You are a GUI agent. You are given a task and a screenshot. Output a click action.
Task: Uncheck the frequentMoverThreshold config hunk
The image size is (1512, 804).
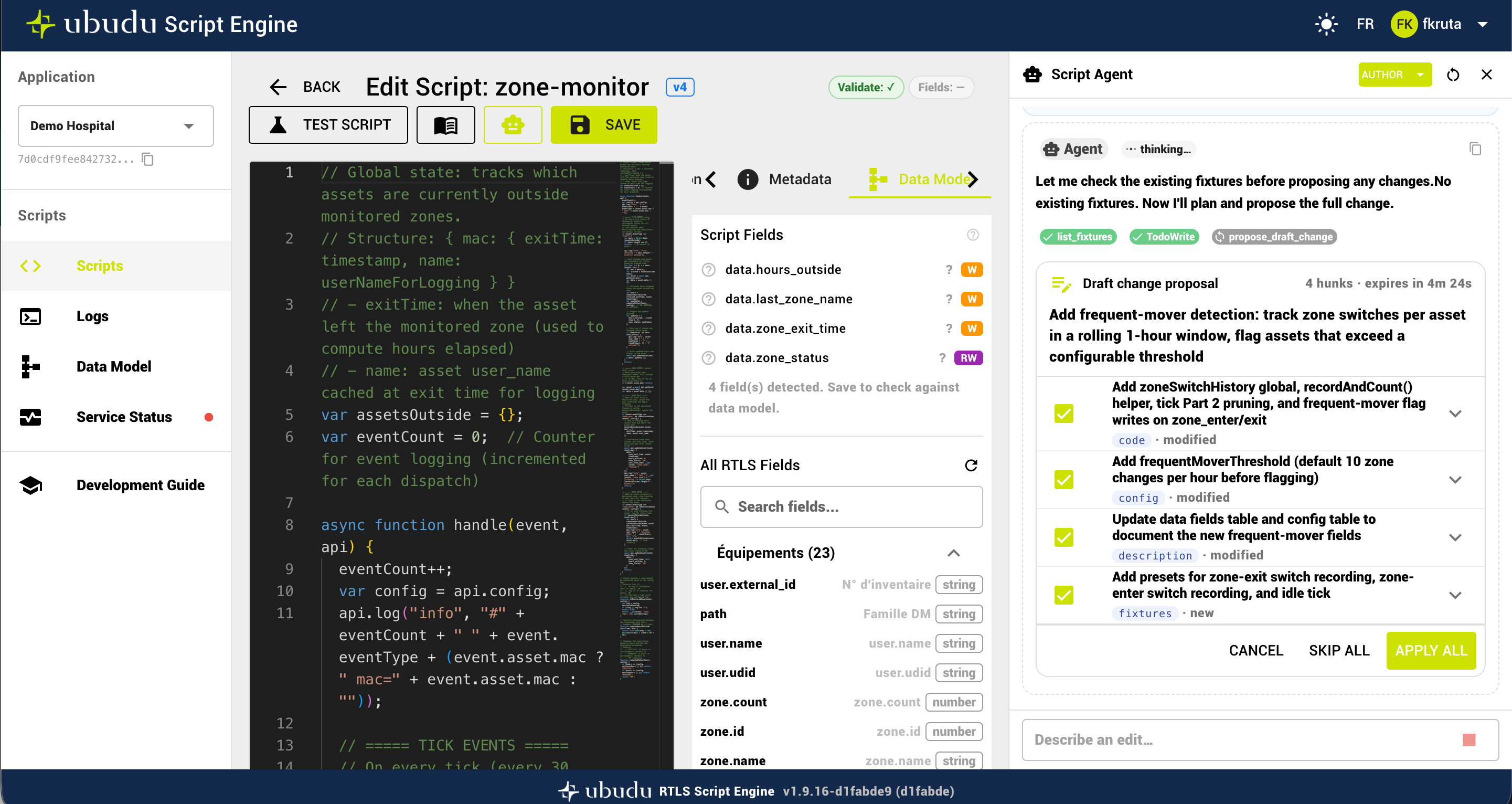1063,480
